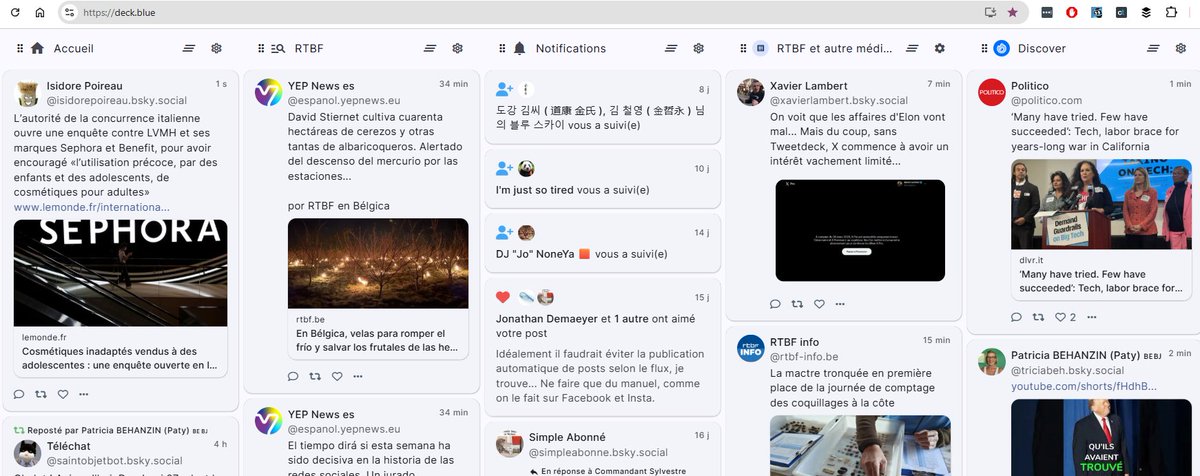
Task: Open the browser extensions puzzle icon
Action: click(1171, 13)
